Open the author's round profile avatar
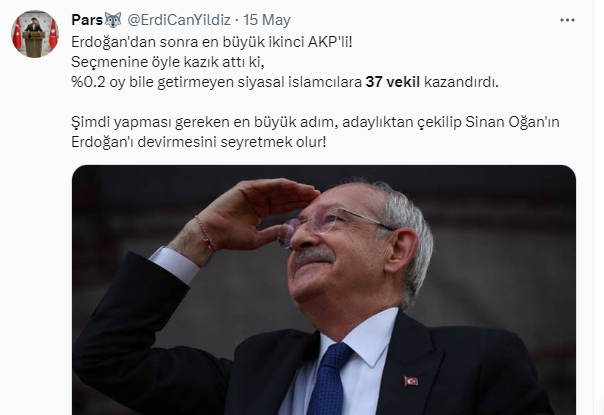The height and width of the screenshot is (415, 604). (35, 34)
